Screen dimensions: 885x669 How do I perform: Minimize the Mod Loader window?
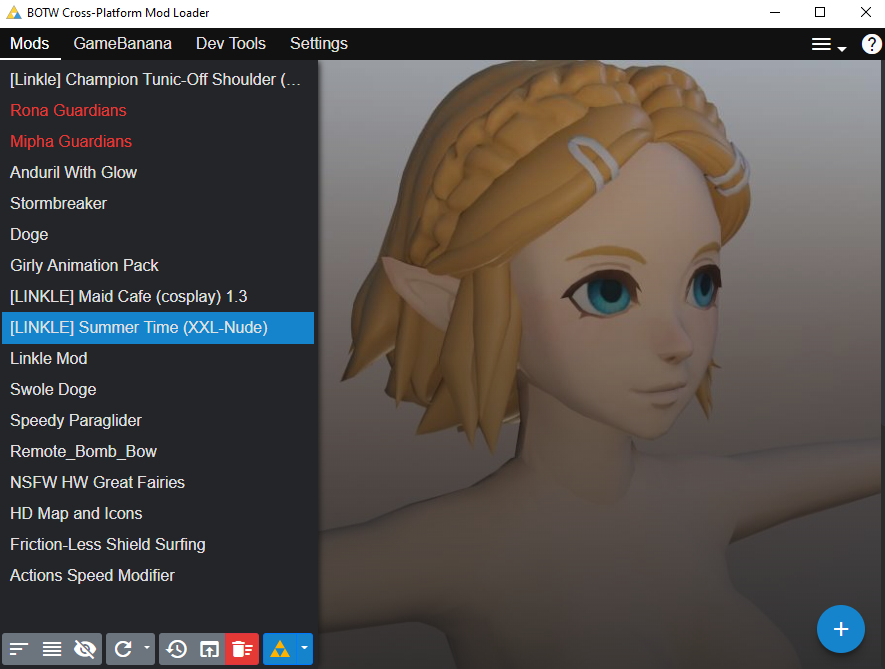point(775,12)
